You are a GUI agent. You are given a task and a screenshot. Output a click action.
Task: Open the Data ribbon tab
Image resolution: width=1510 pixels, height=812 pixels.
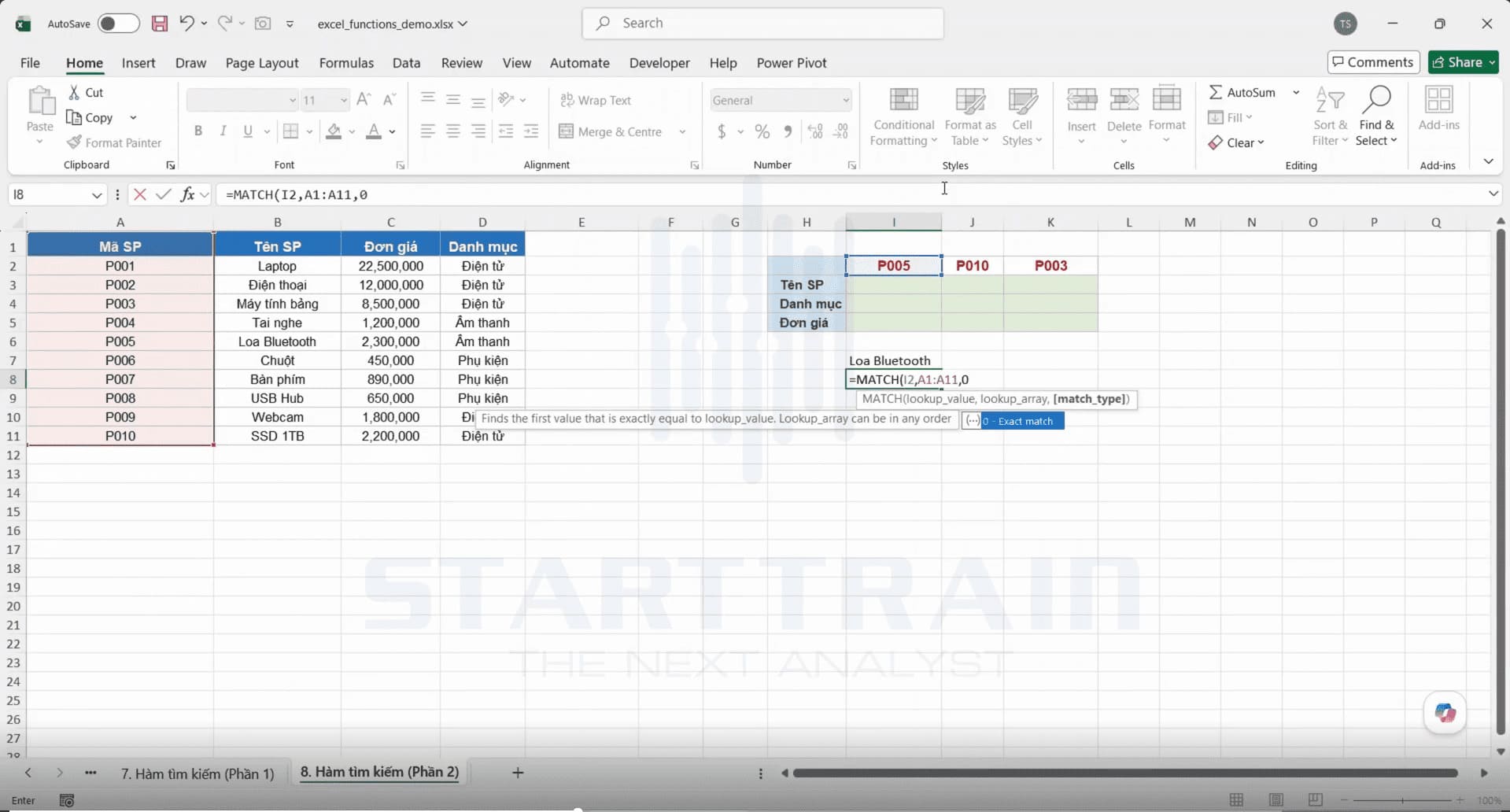click(406, 63)
